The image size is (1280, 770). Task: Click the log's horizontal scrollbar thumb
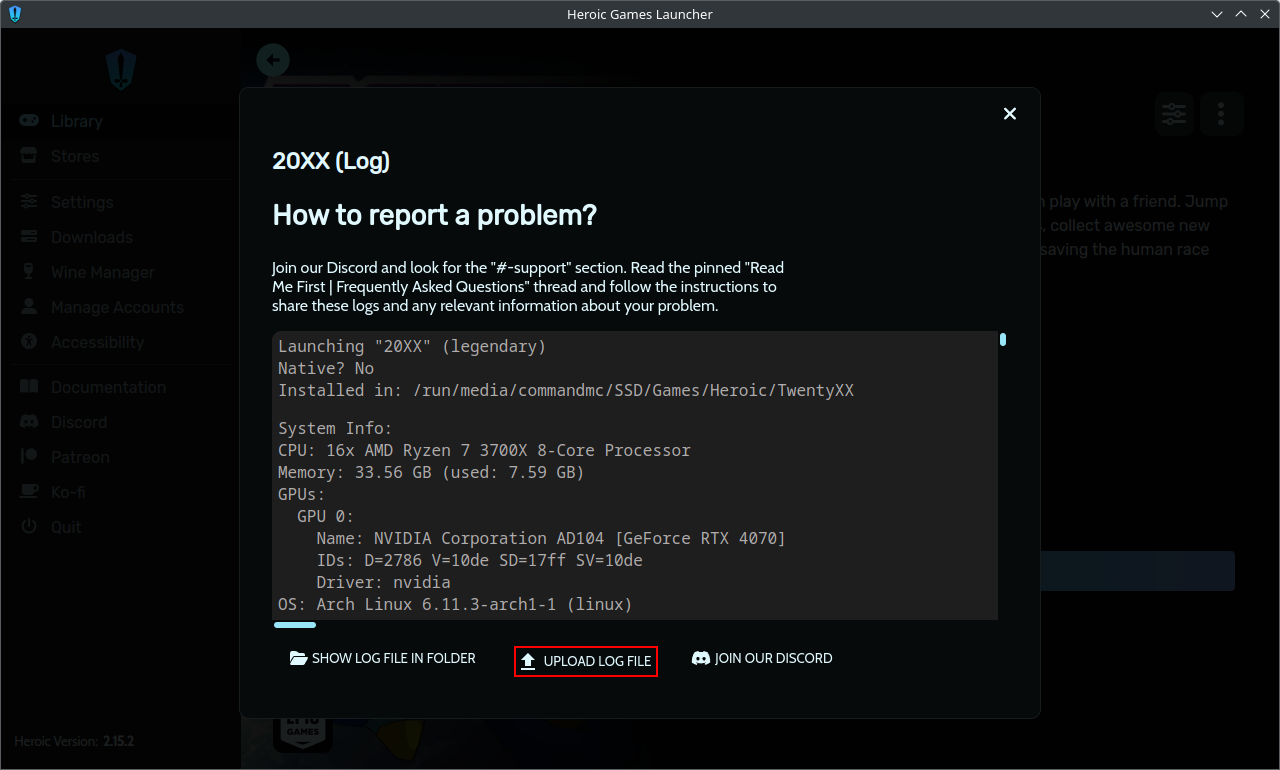click(x=295, y=625)
